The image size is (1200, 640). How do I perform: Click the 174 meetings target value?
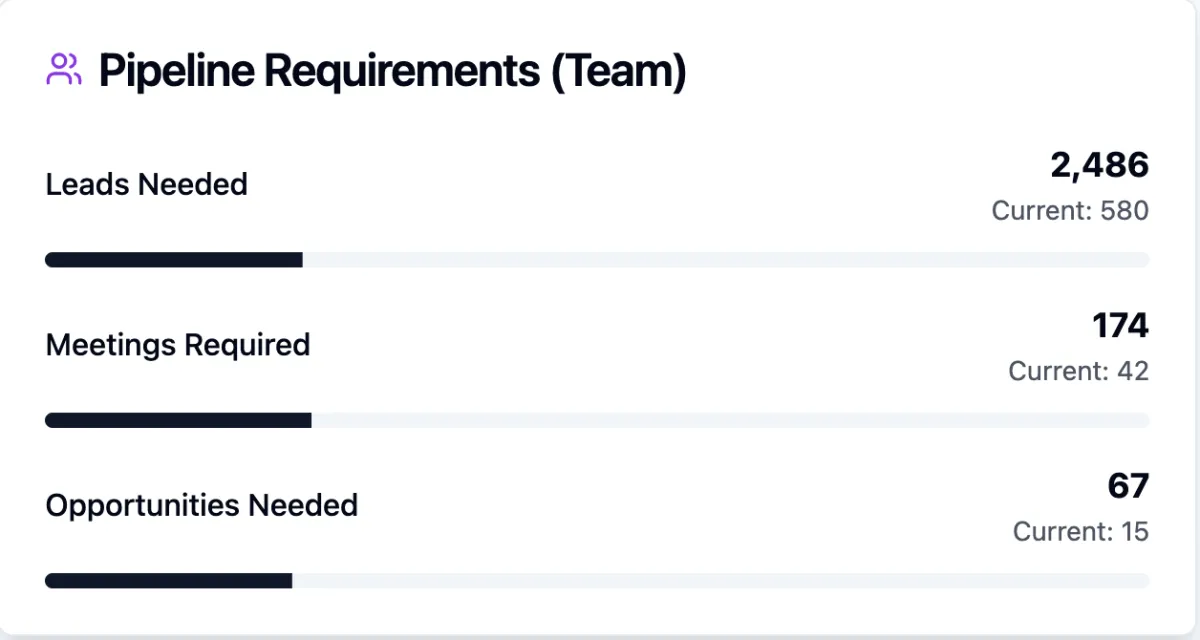point(1120,326)
